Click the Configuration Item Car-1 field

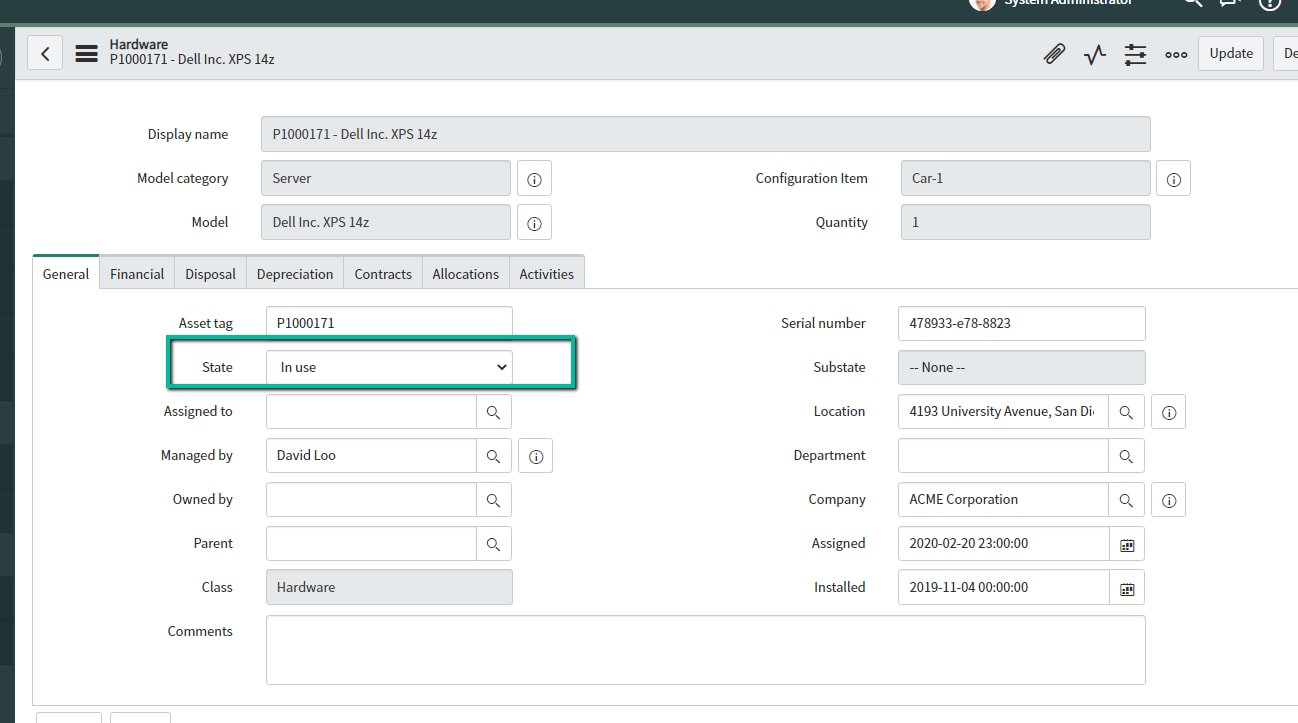1025,179
